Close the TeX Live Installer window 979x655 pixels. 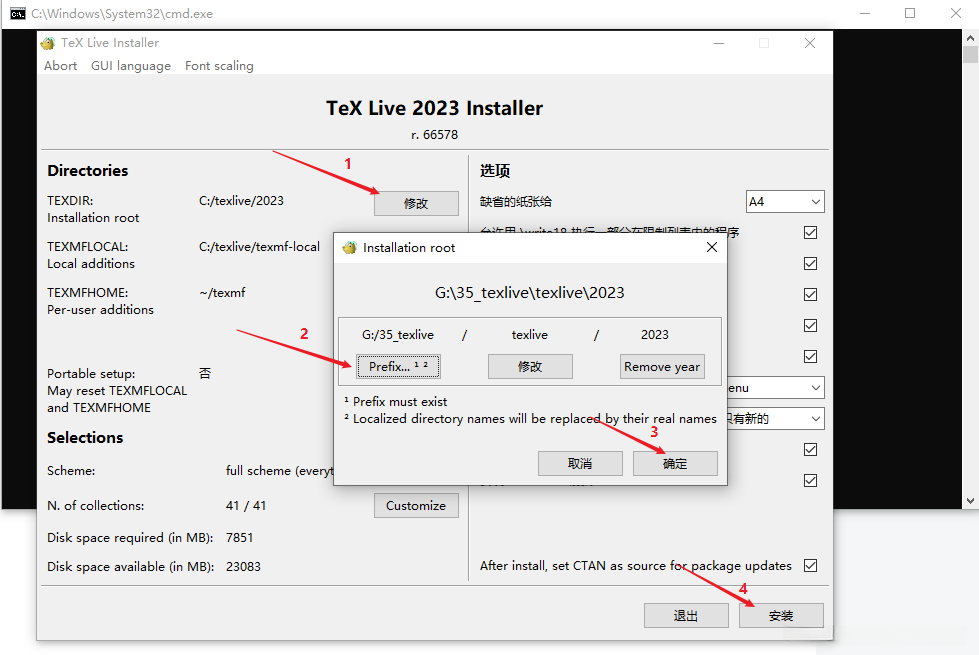(x=810, y=43)
